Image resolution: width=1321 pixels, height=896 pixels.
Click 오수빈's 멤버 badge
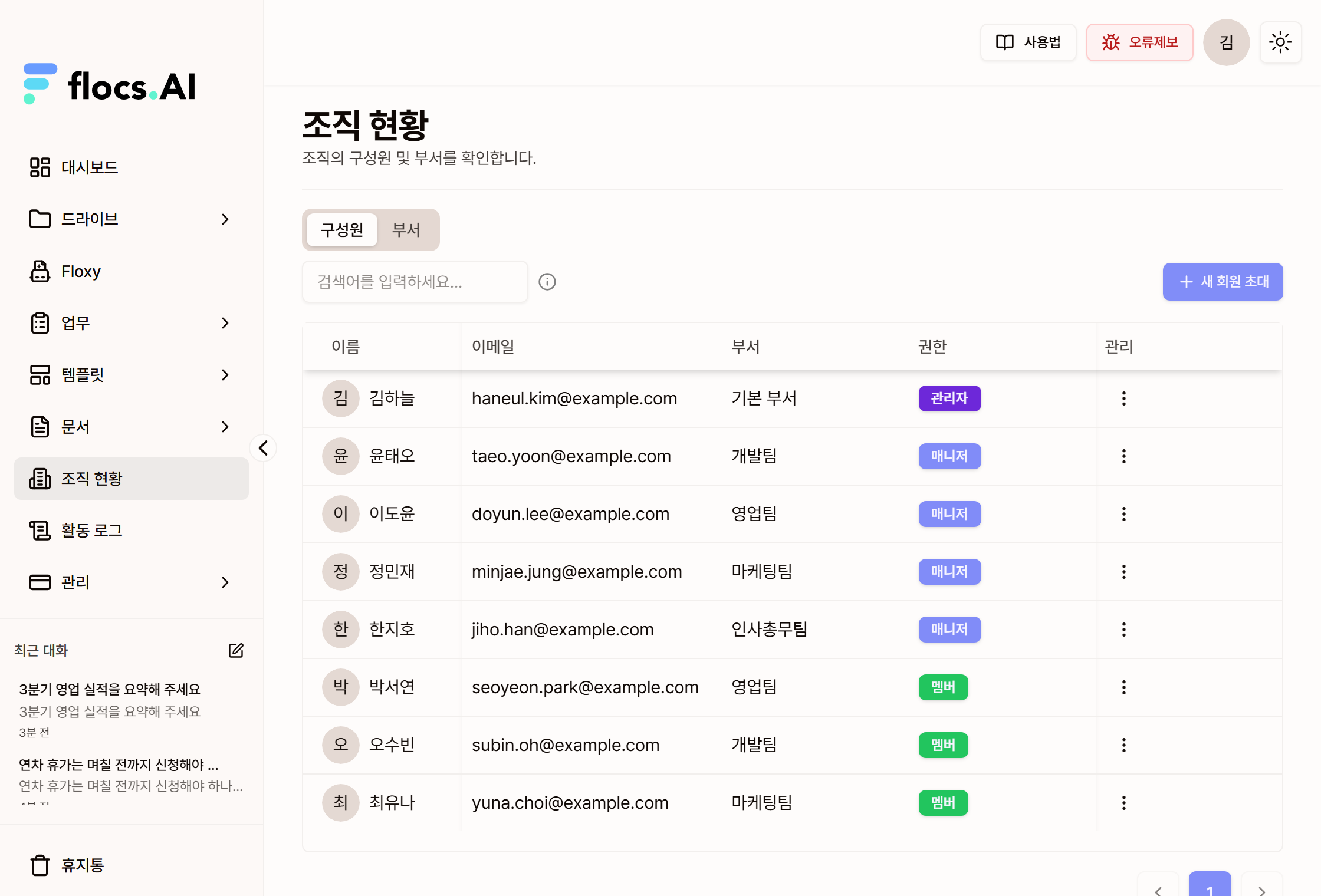pos(943,745)
